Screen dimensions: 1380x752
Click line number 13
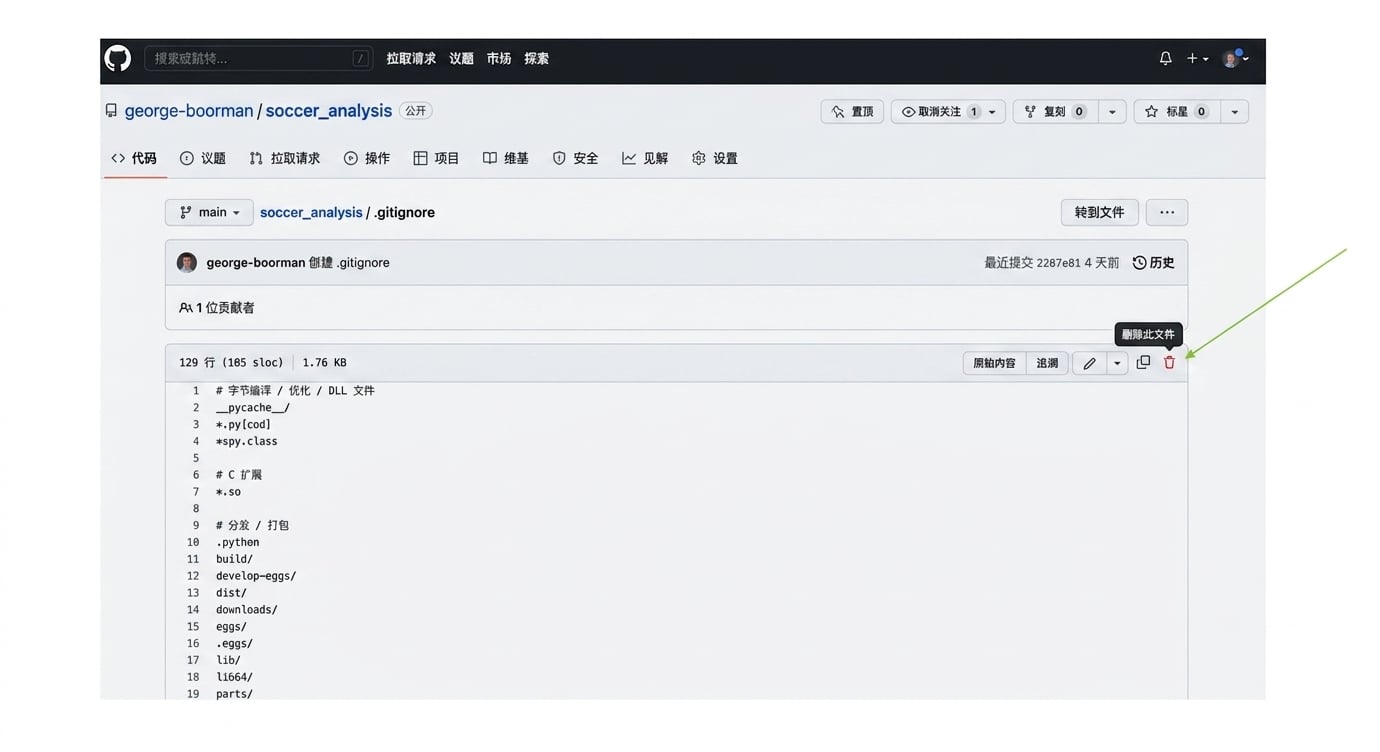[x=193, y=593]
